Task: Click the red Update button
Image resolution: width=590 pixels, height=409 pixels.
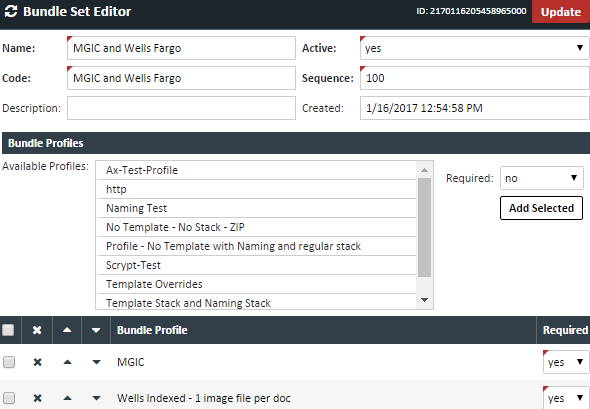Action: point(561,12)
